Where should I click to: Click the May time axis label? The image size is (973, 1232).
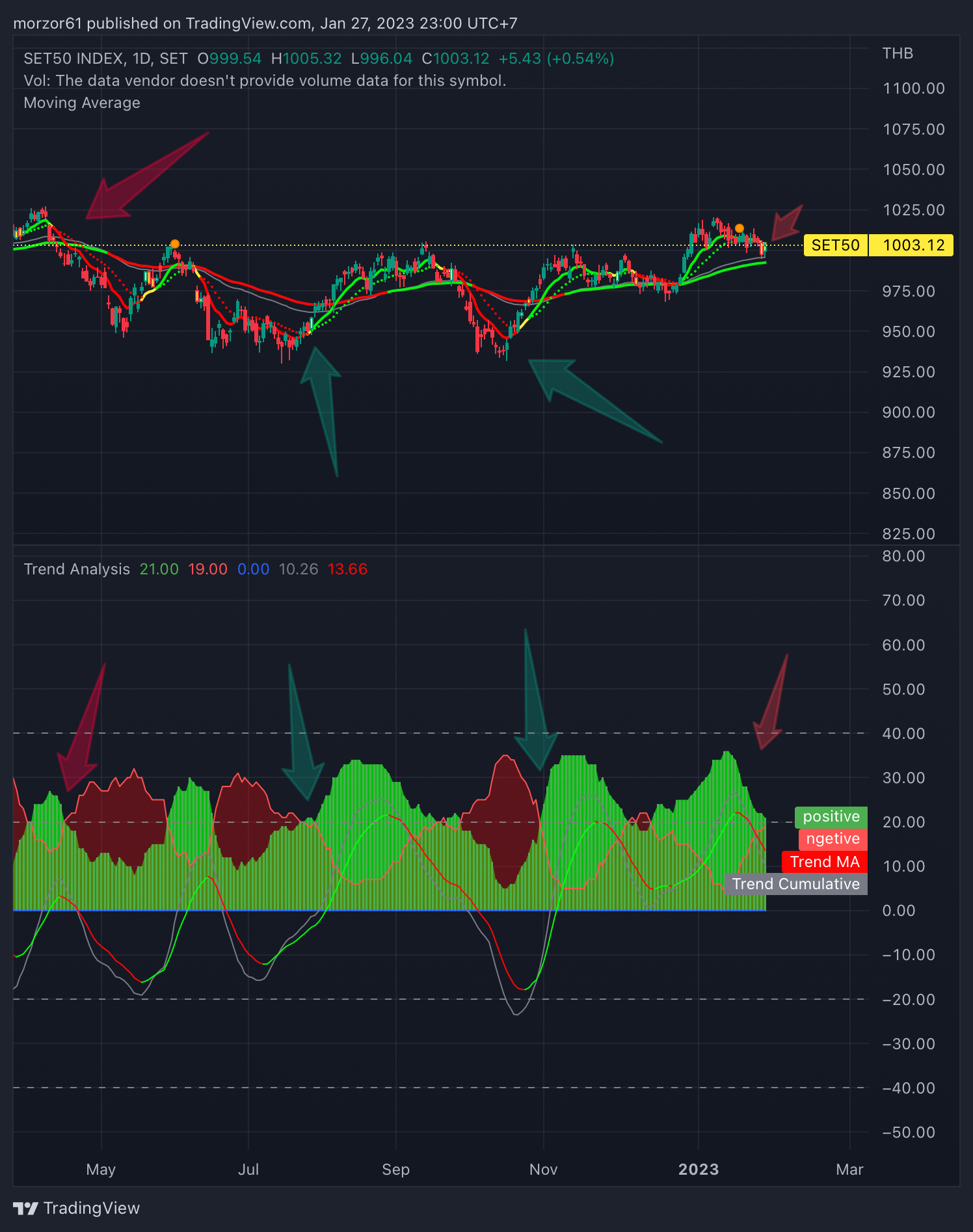[x=101, y=1170]
